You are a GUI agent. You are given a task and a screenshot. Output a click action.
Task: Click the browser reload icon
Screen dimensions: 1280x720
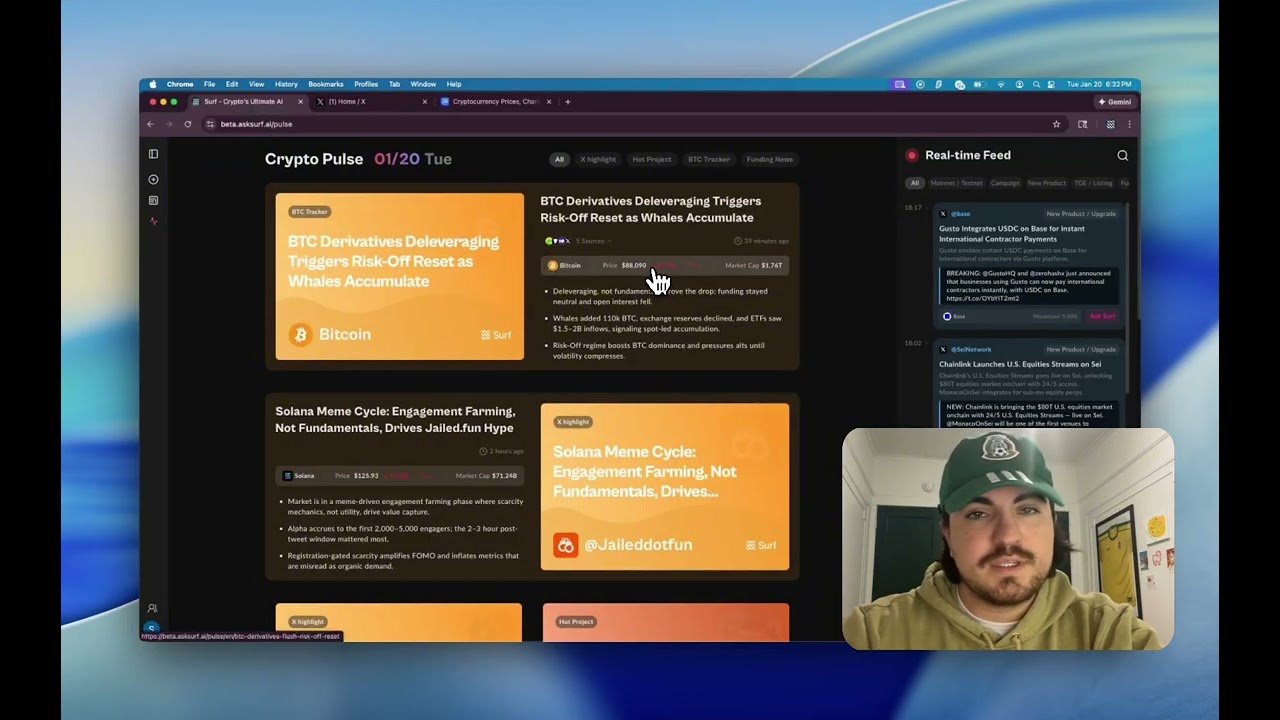coord(187,124)
